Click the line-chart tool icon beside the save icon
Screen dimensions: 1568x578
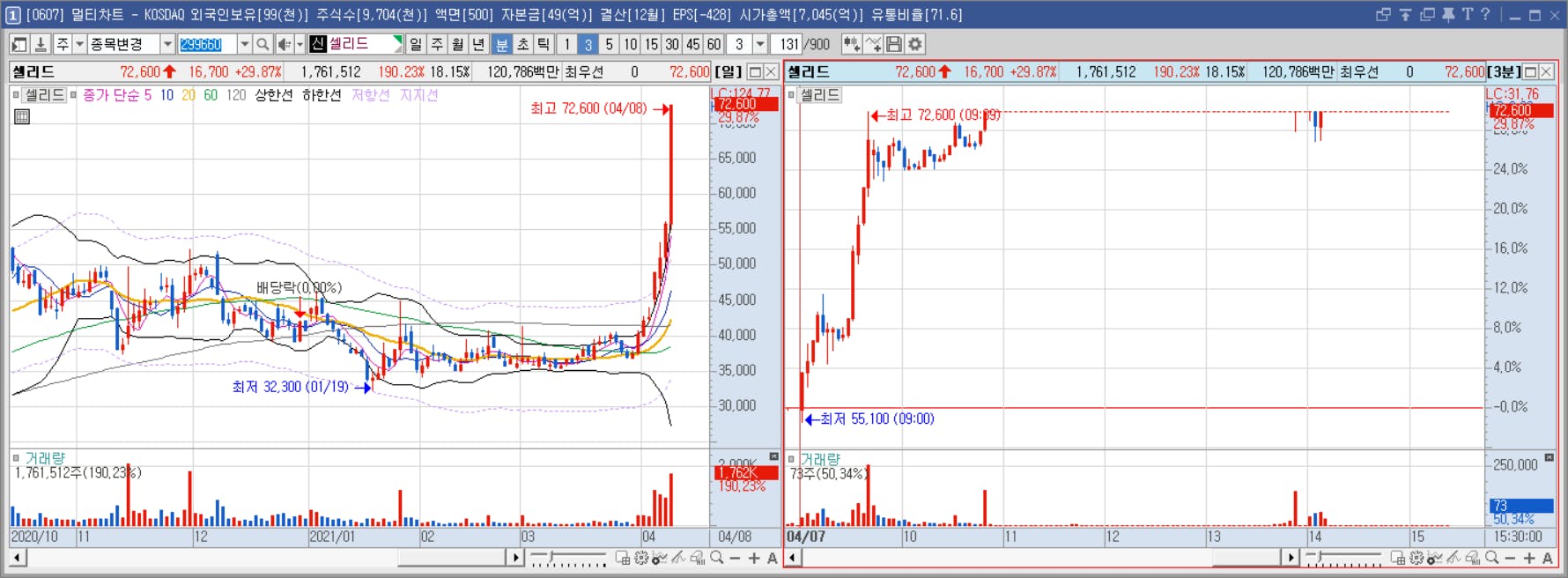pos(873,44)
